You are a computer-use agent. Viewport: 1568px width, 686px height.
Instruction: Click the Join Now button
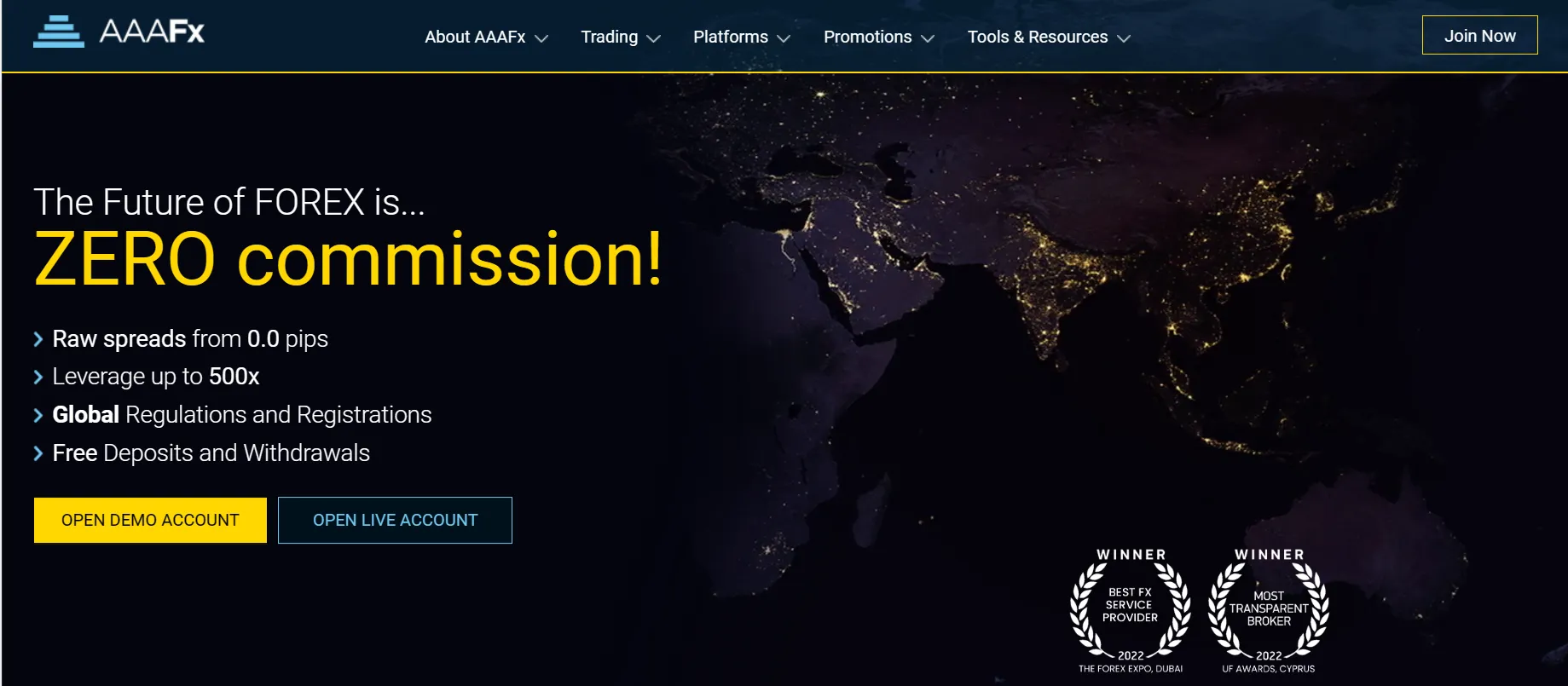click(1479, 36)
